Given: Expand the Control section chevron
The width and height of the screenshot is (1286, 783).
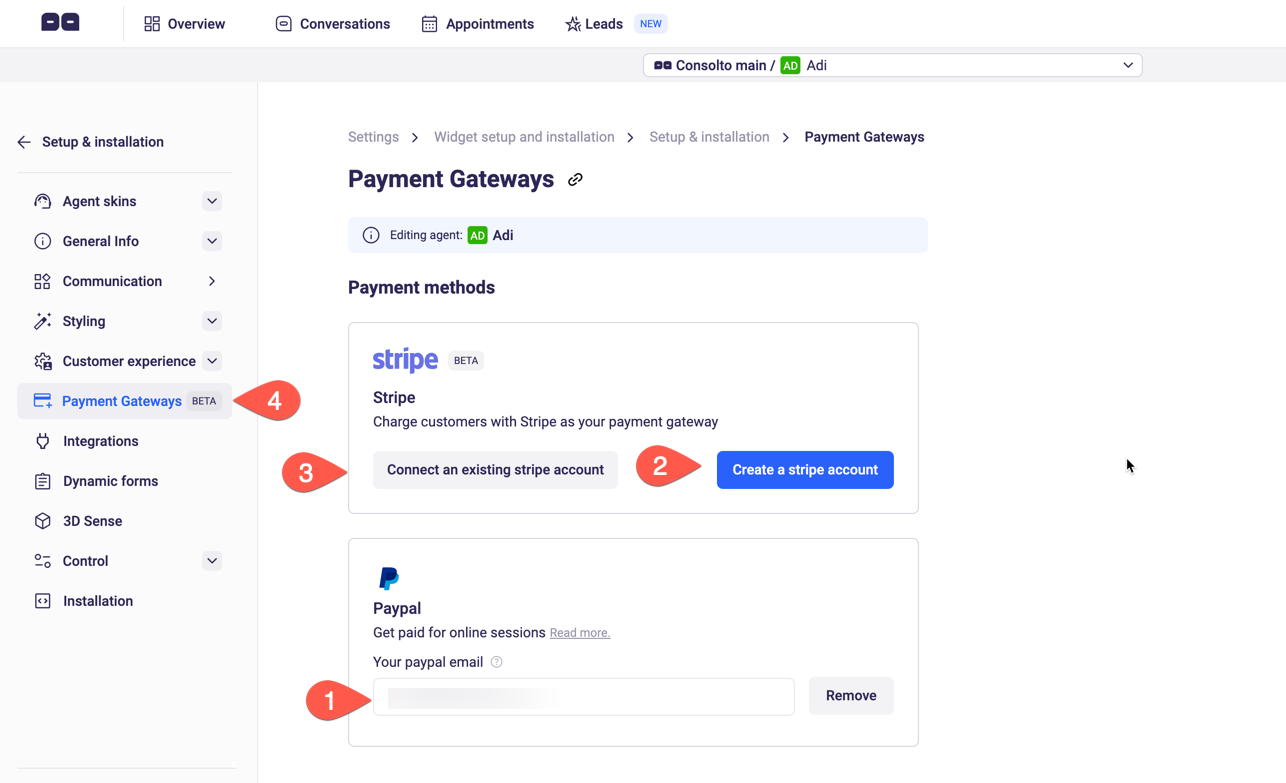Looking at the screenshot, I should tap(212, 561).
